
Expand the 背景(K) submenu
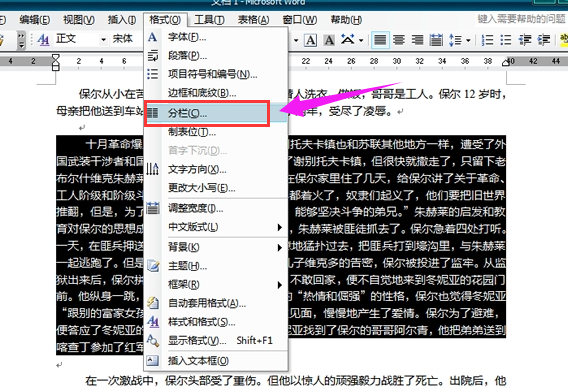[216, 247]
